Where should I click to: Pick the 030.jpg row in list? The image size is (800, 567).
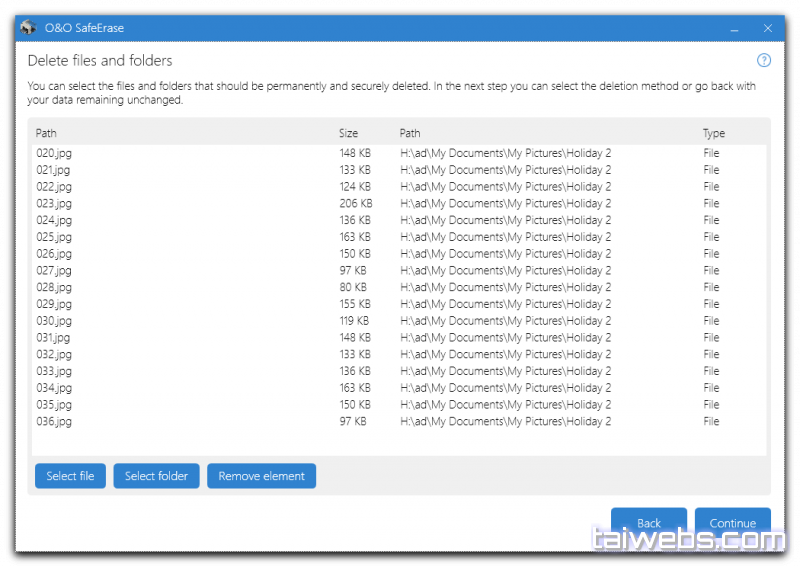point(54,321)
